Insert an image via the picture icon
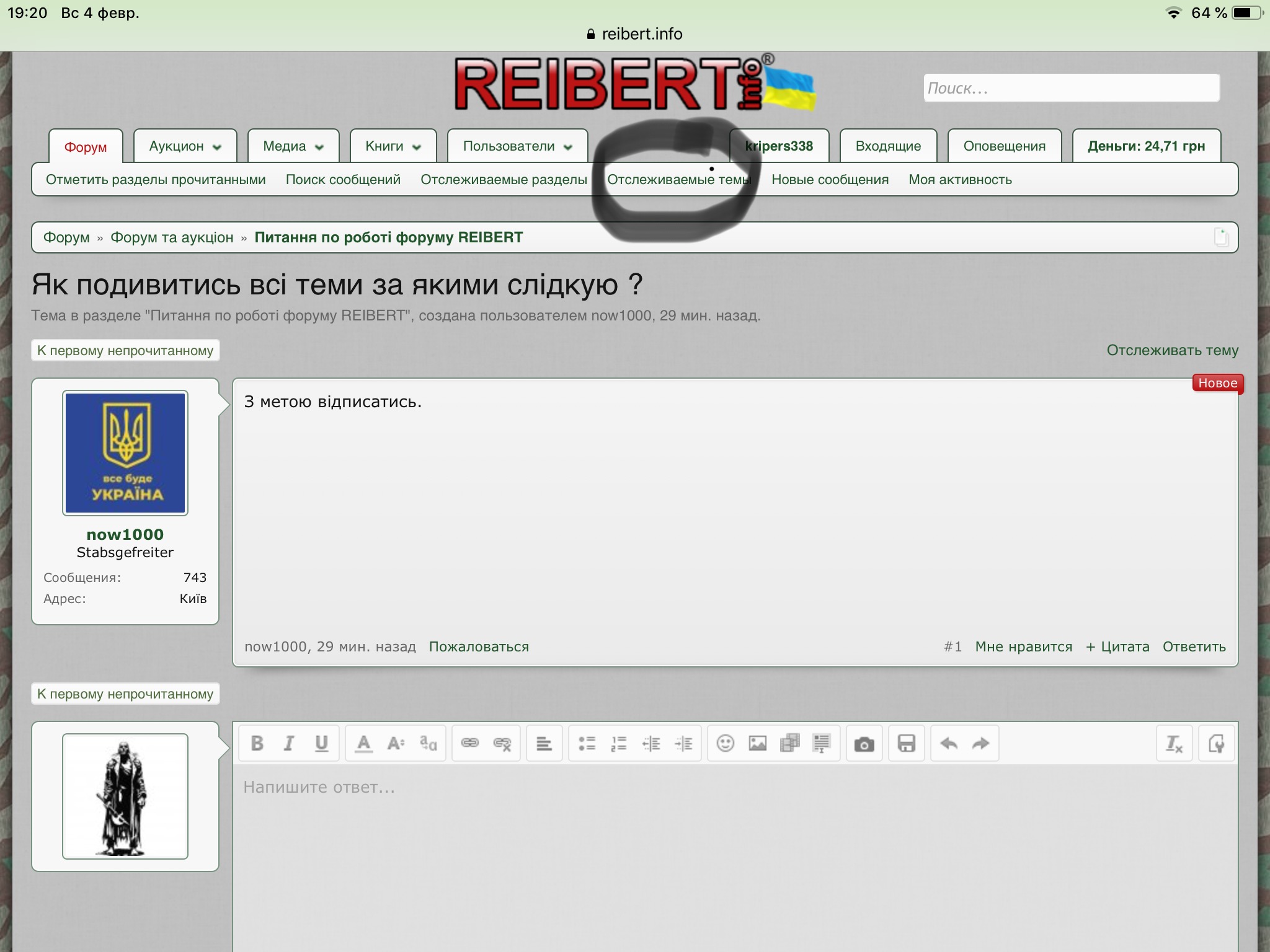This screenshot has height=952, width=1270. (x=758, y=743)
